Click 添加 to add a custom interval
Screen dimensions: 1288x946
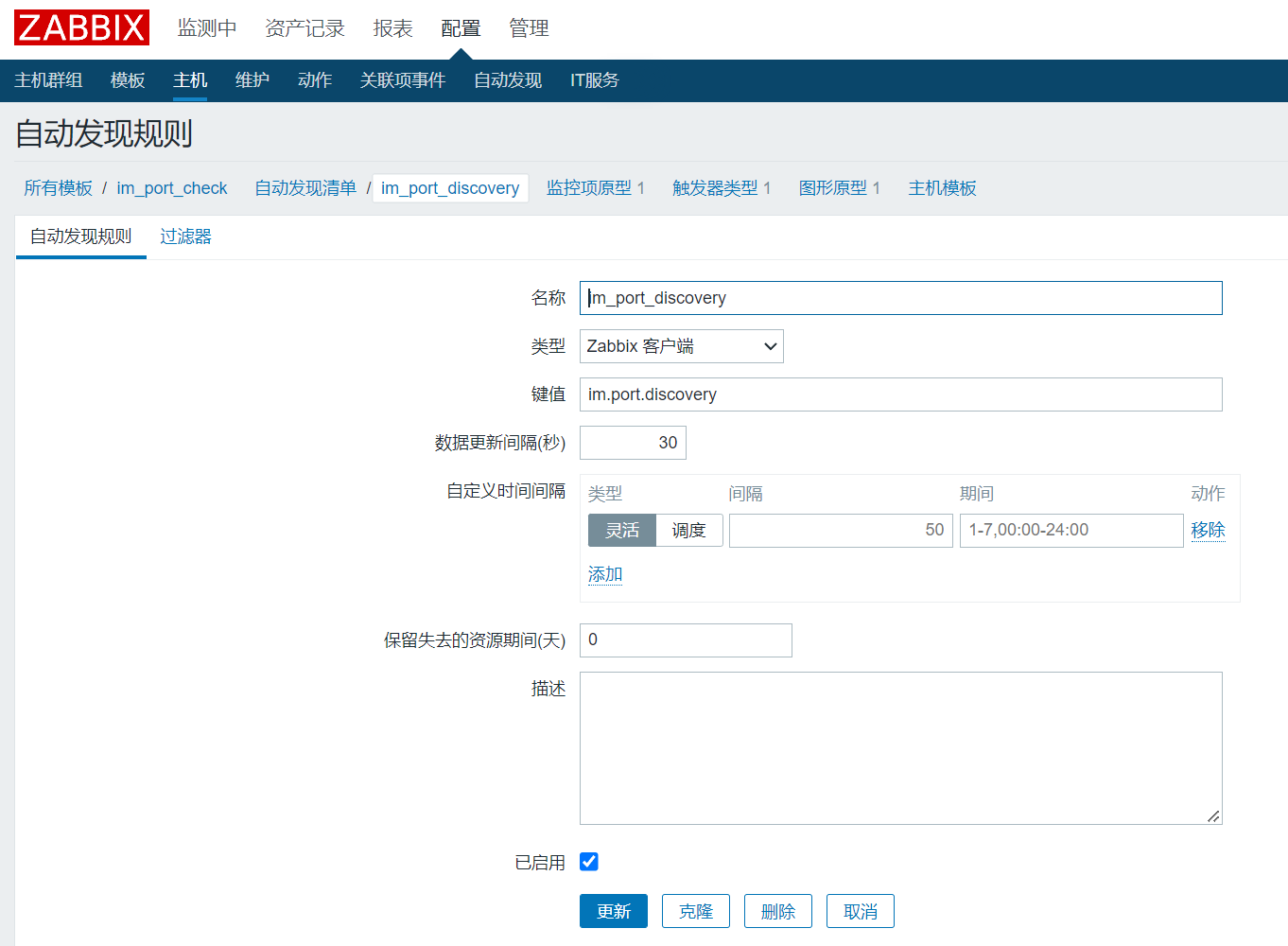coord(605,574)
